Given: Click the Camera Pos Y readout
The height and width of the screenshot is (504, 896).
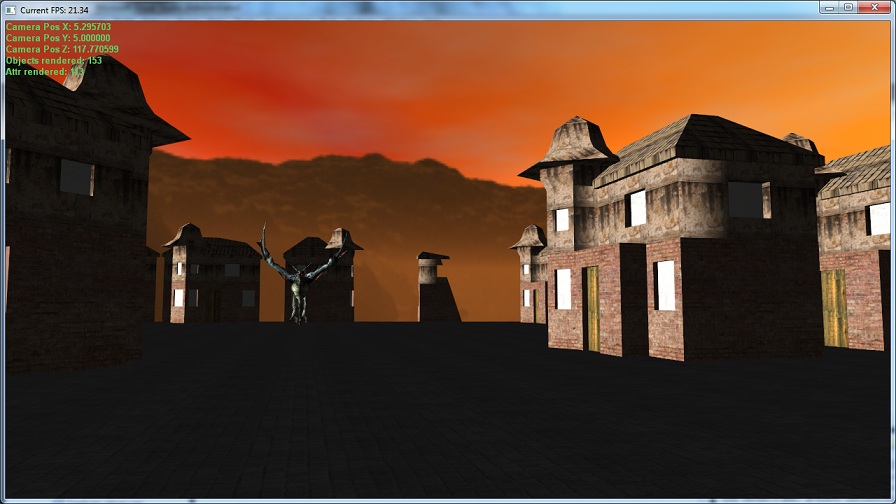Looking at the screenshot, I should click(58, 38).
